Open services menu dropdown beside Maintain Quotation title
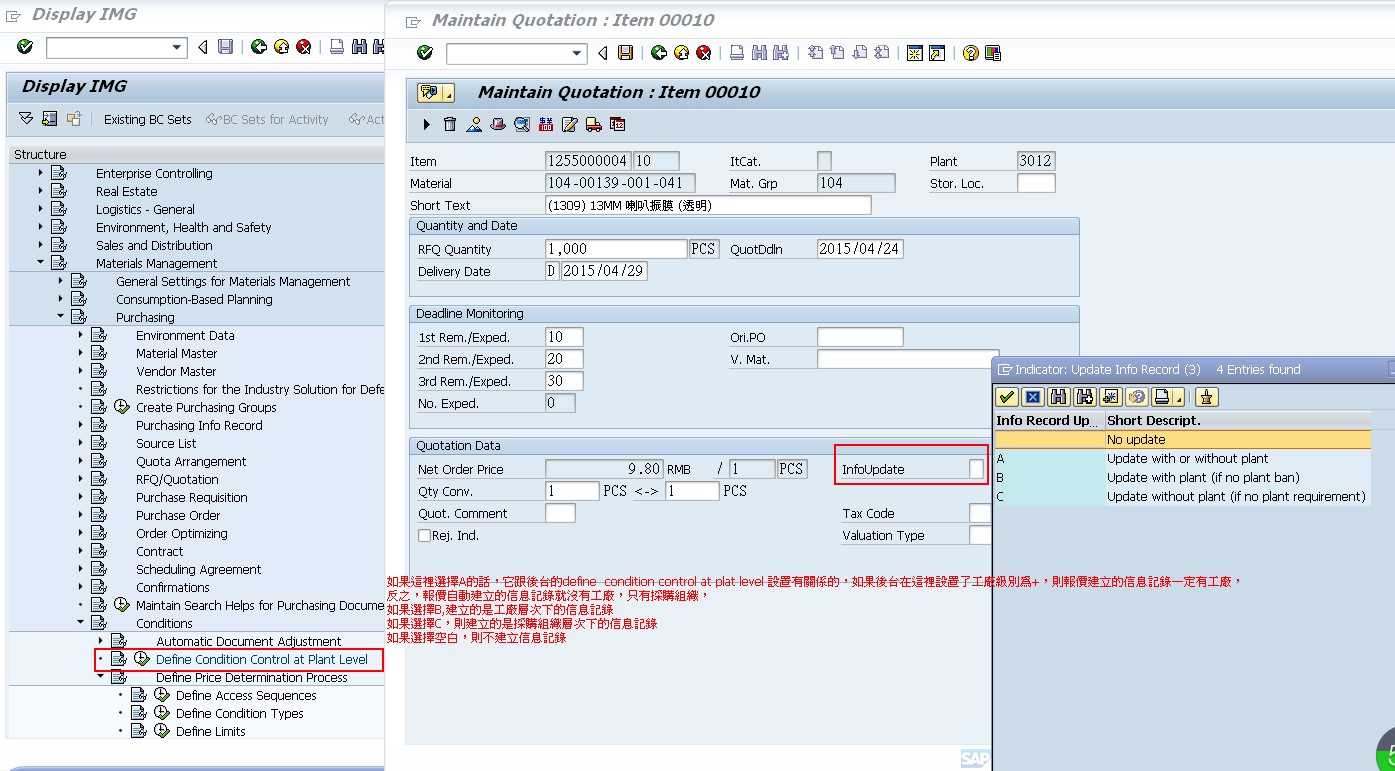 tap(448, 93)
